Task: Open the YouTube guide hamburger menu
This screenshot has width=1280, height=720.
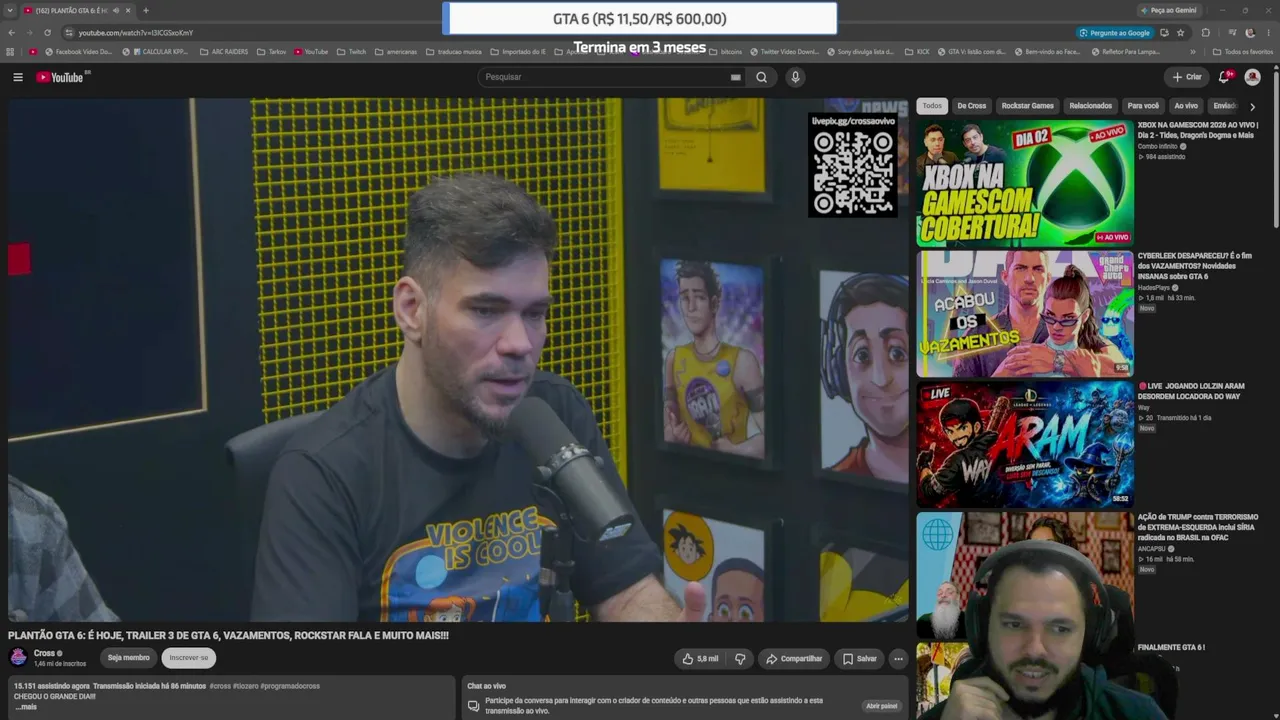Action: pos(18,77)
